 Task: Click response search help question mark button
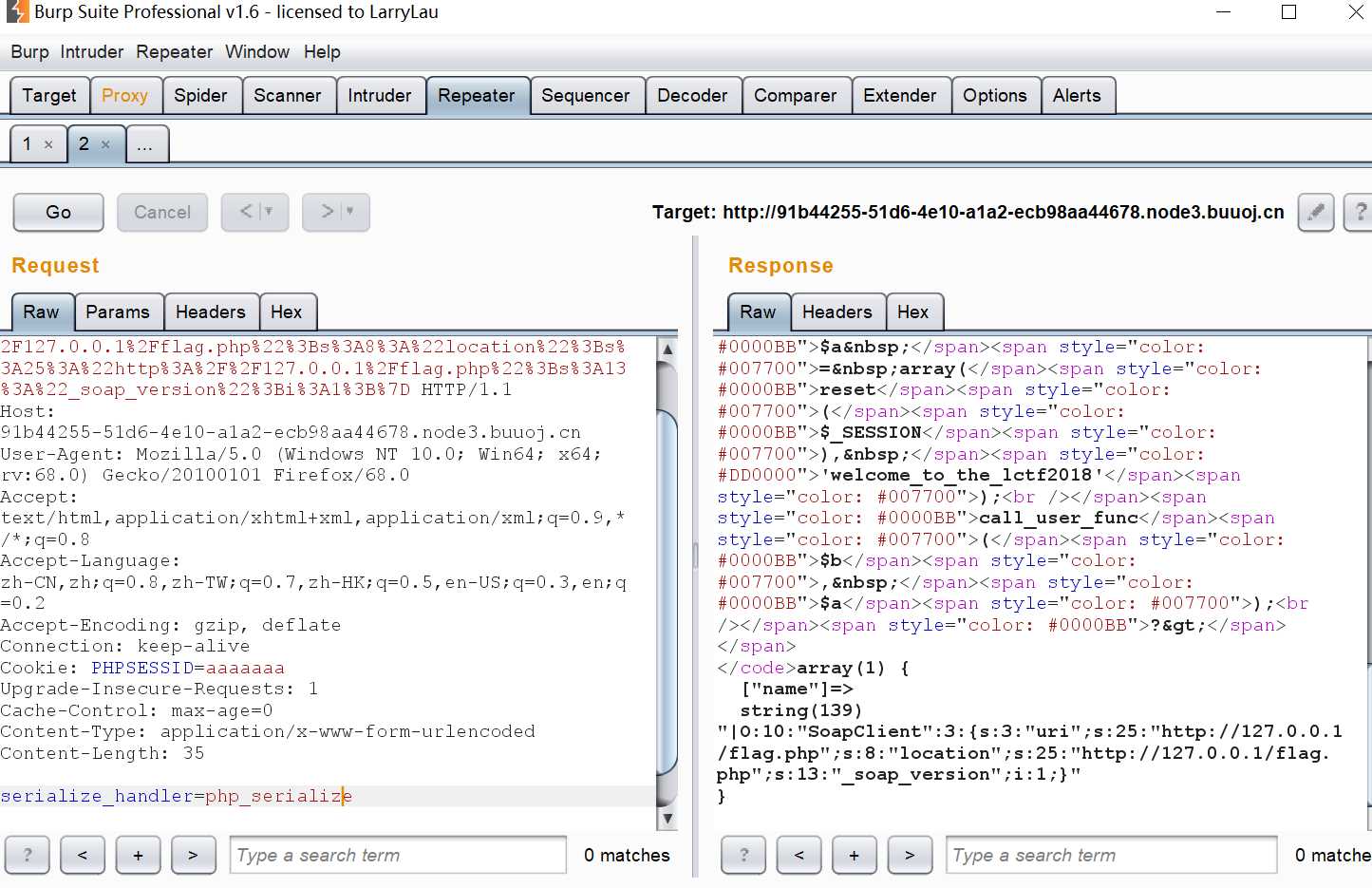tap(743, 855)
